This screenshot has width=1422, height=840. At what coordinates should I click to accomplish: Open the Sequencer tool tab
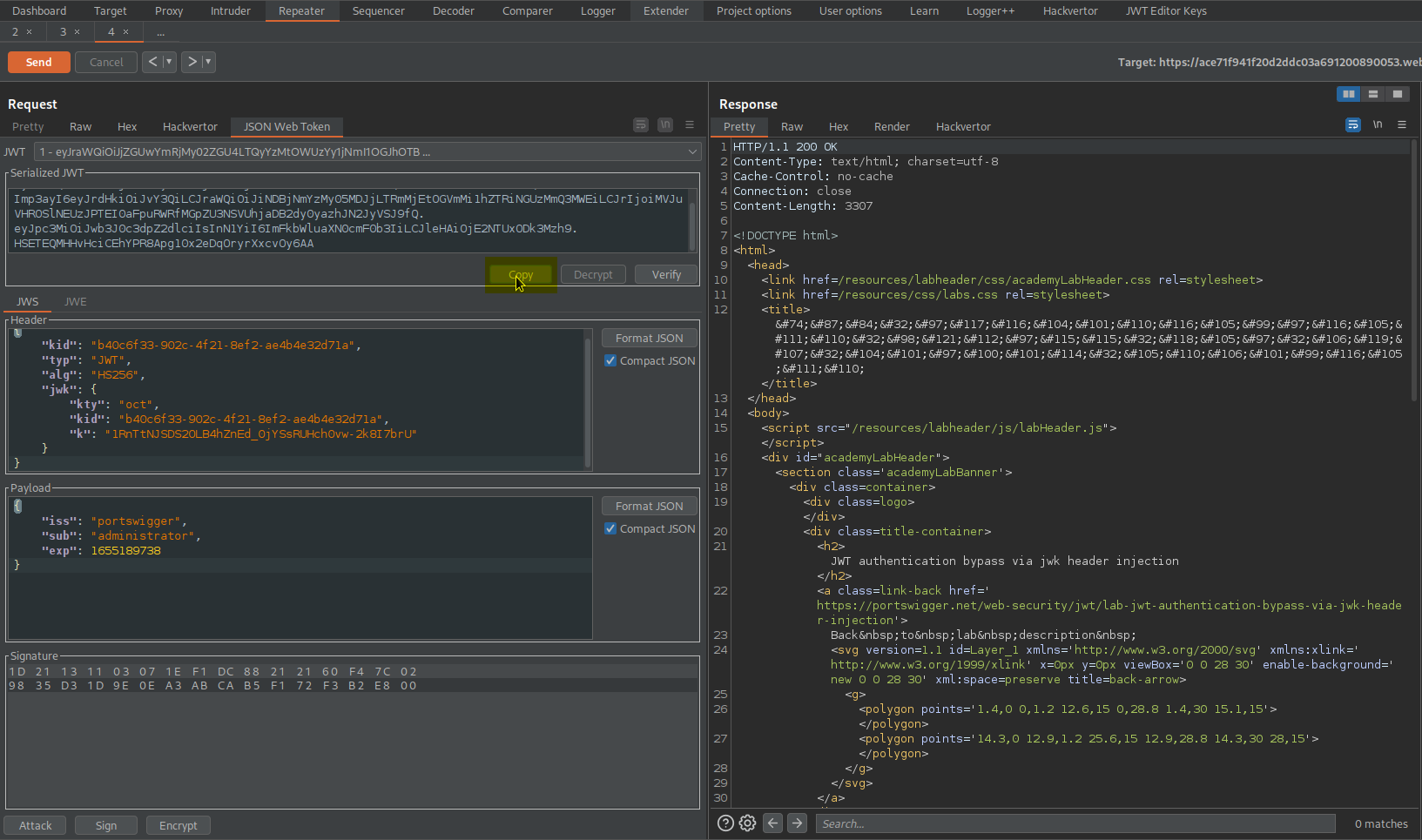point(378,10)
